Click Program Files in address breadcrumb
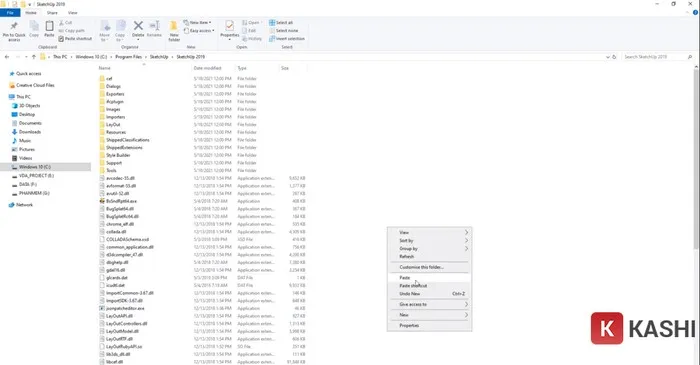 (129, 57)
